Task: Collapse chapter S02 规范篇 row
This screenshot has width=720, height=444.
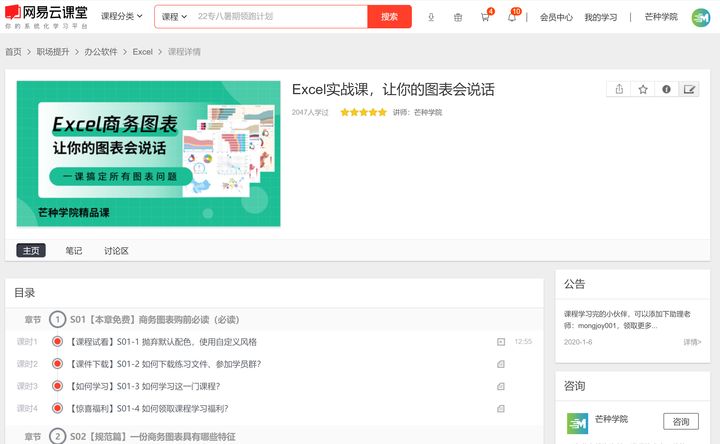Action: pos(274,436)
